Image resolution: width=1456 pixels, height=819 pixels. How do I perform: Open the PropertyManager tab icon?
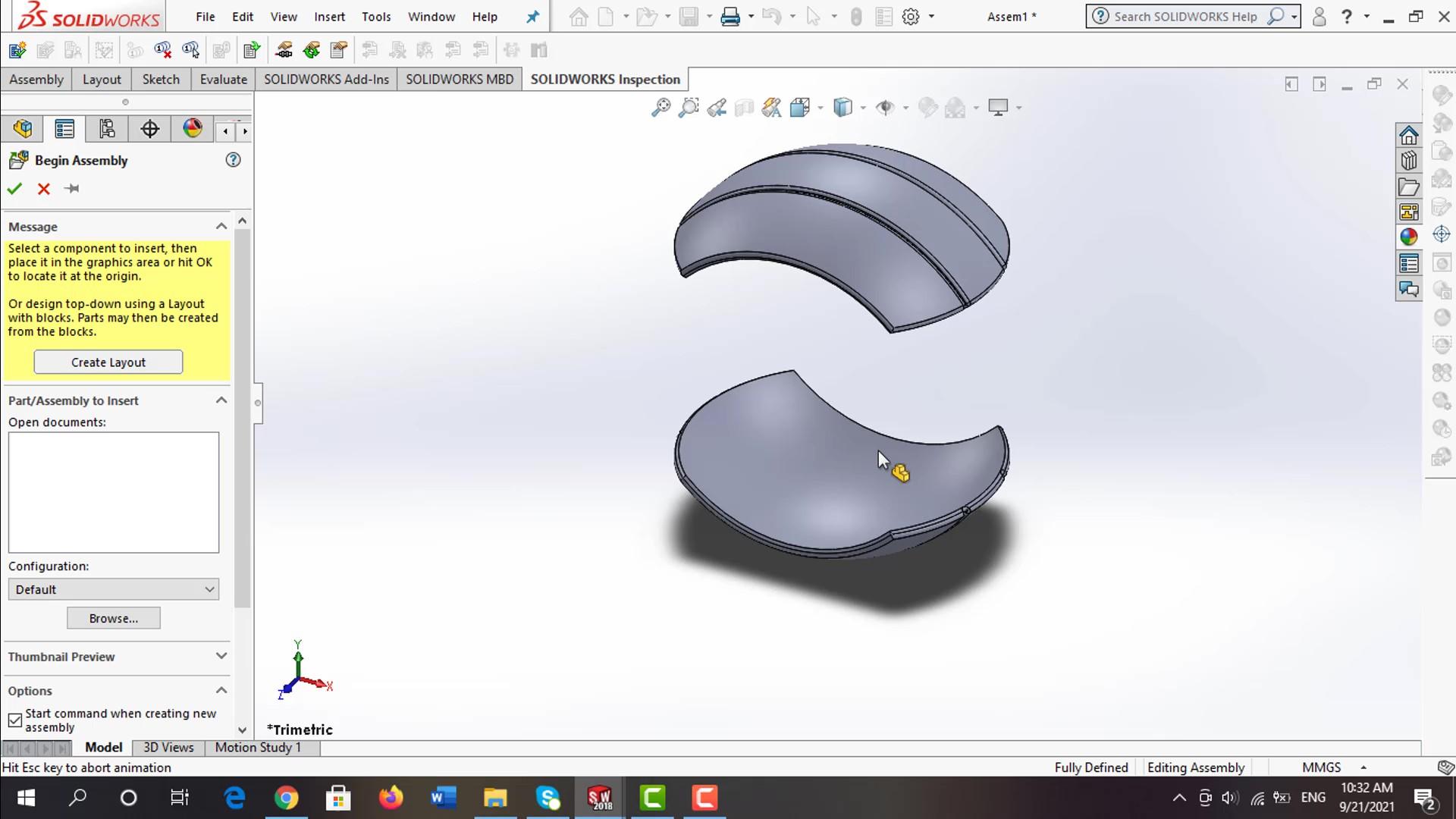64,129
